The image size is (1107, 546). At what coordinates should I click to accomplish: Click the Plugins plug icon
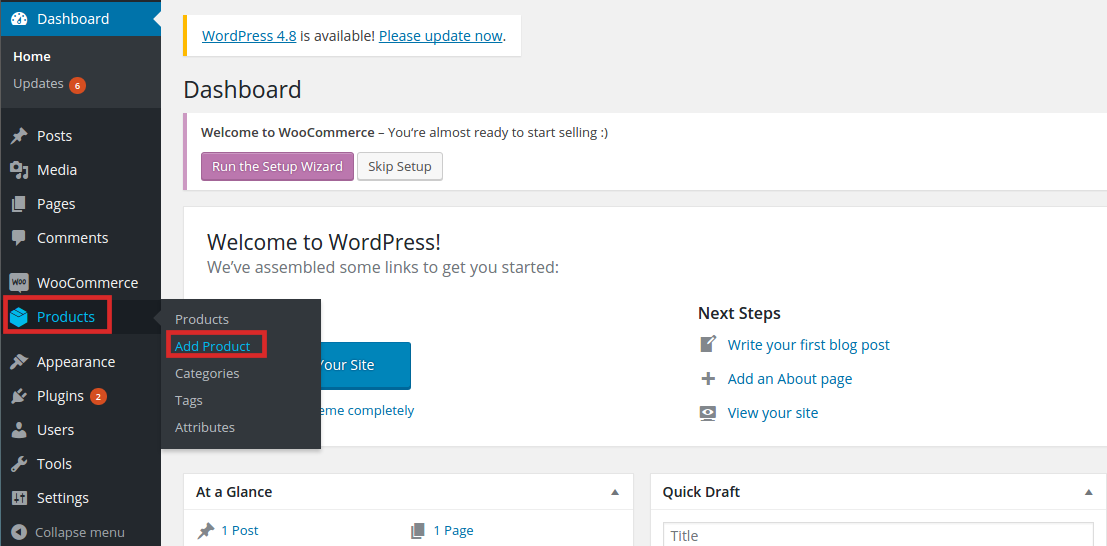coord(19,396)
